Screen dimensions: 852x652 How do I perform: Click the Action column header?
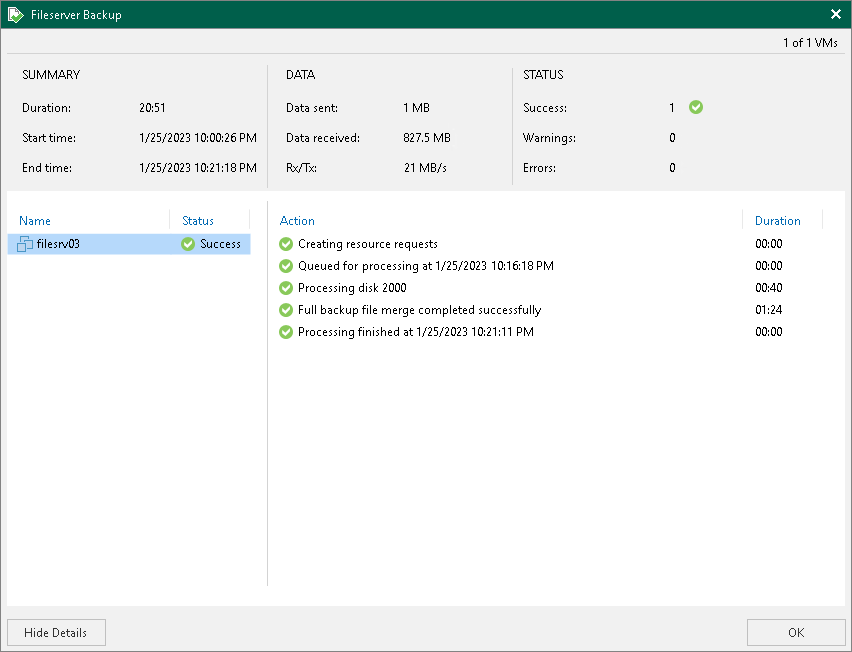(297, 221)
